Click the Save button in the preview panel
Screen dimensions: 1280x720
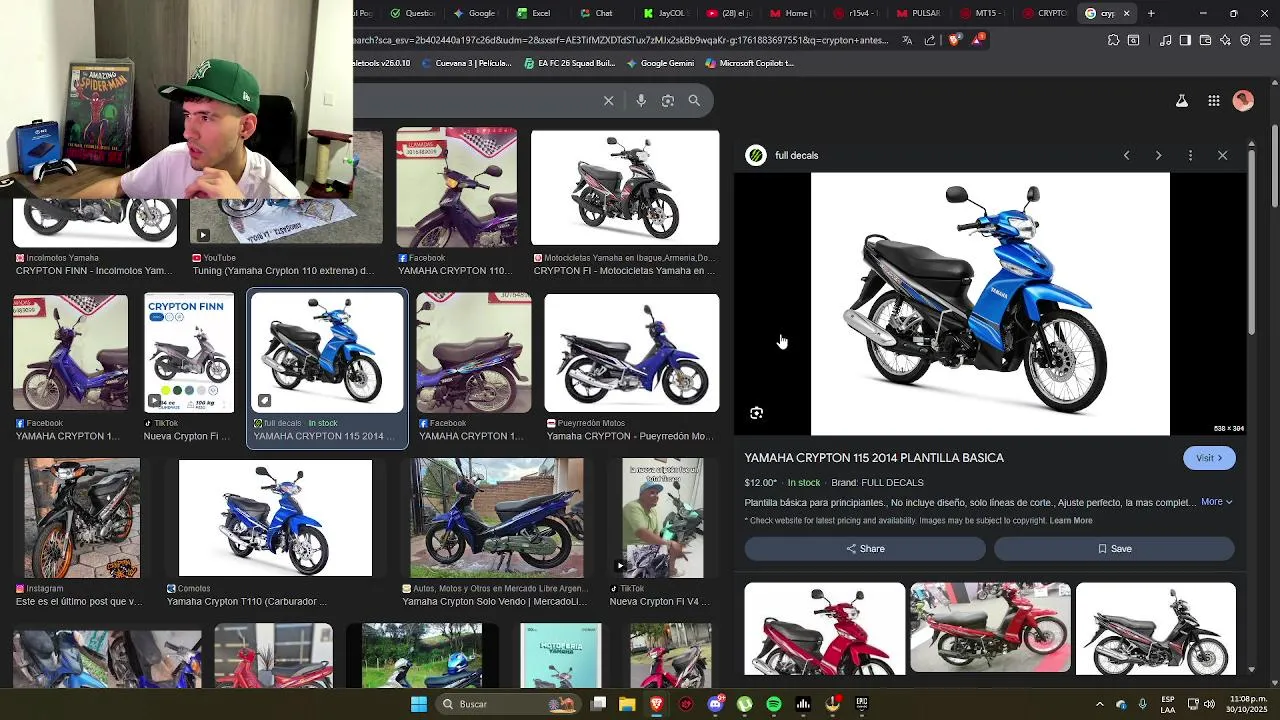(x=1114, y=549)
